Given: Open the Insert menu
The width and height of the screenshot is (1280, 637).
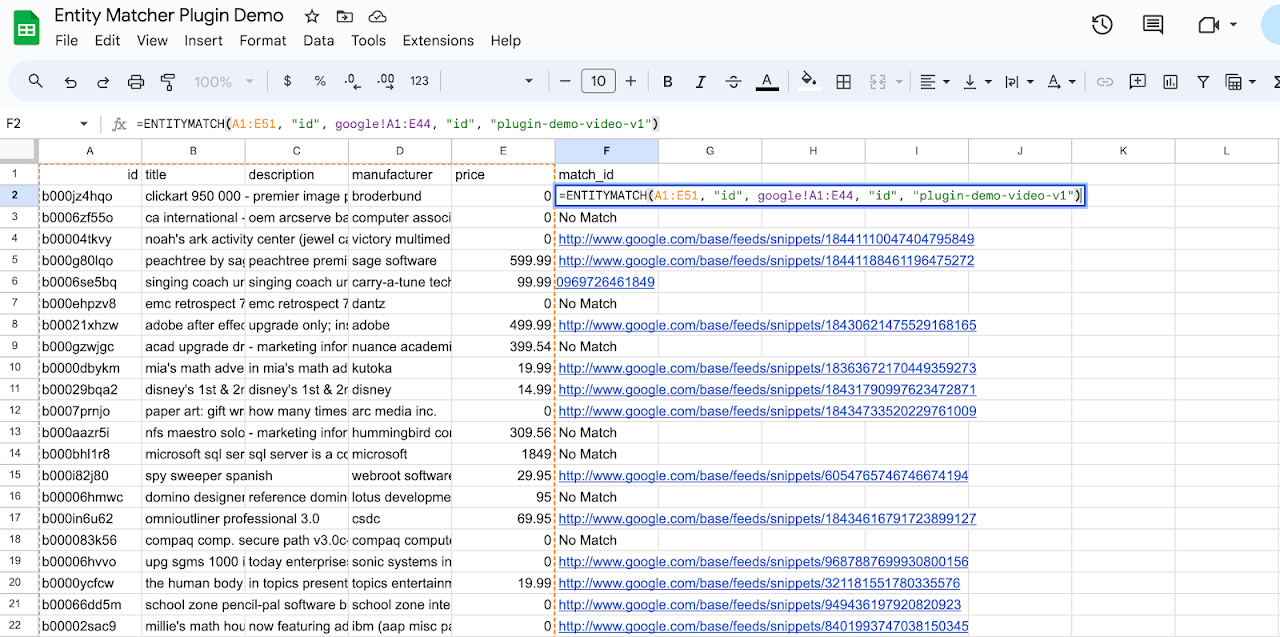Looking at the screenshot, I should [x=204, y=41].
